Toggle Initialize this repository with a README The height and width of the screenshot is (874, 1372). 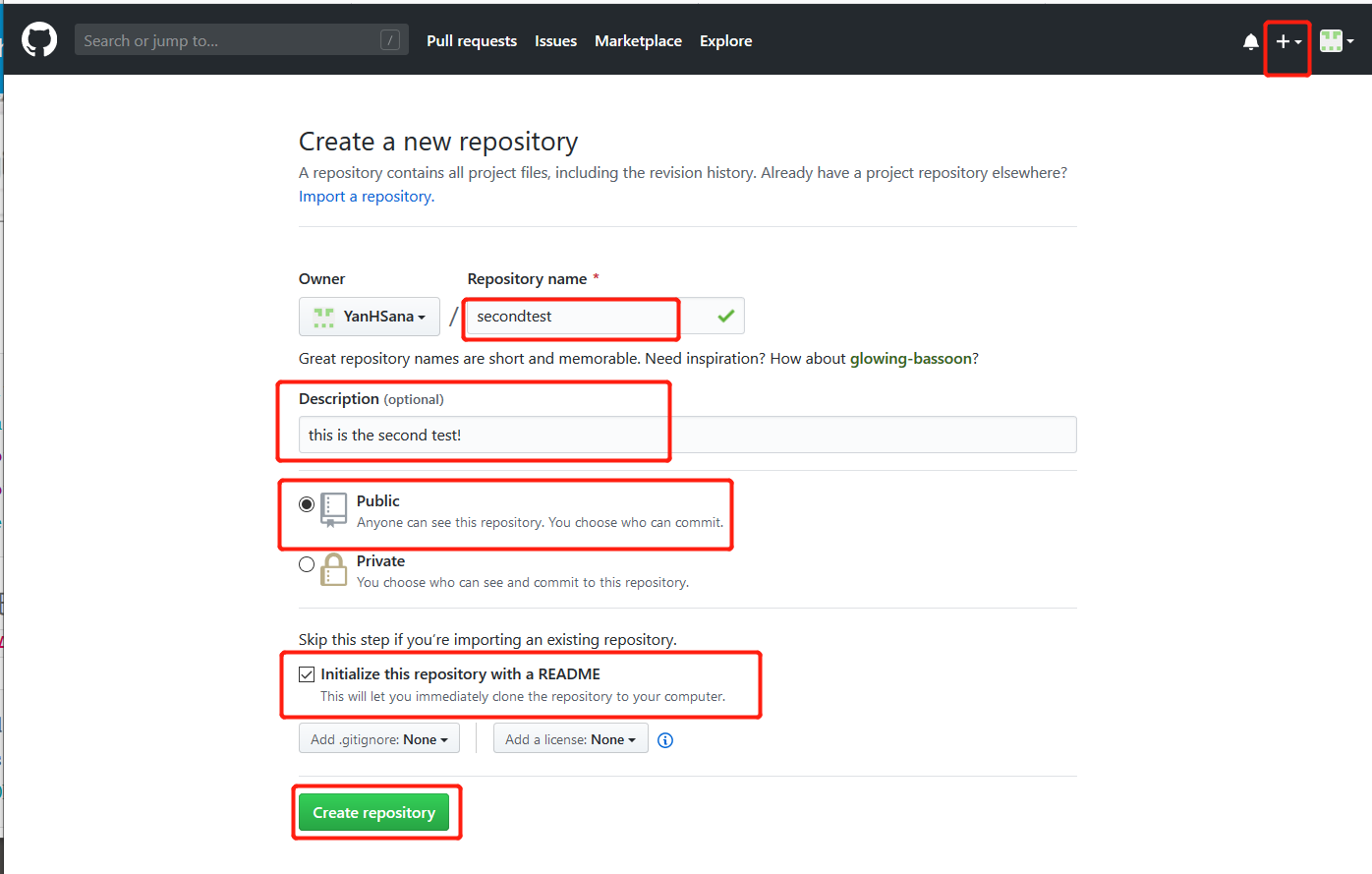[307, 674]
